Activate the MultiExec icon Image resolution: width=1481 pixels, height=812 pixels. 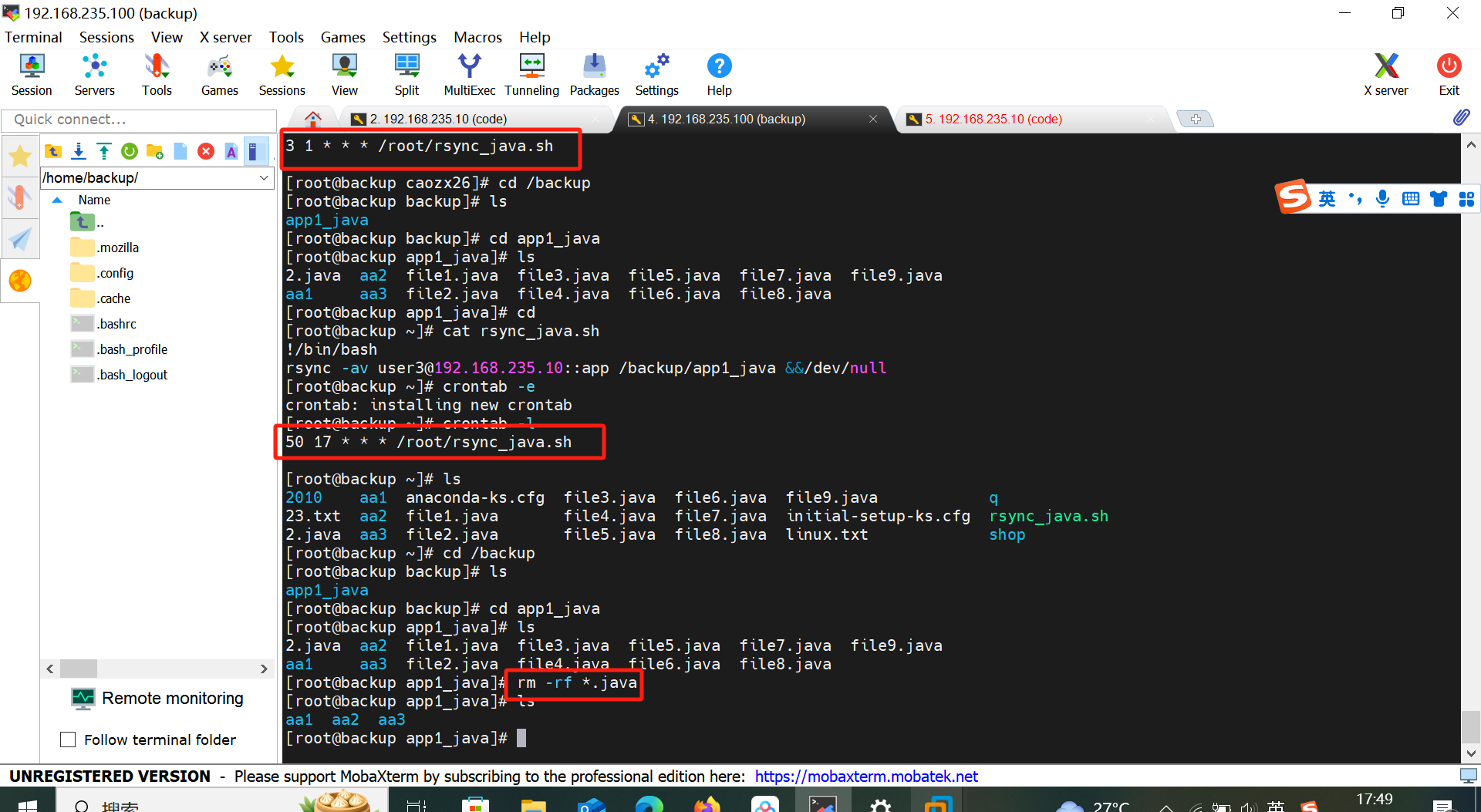tap(469, 75)
